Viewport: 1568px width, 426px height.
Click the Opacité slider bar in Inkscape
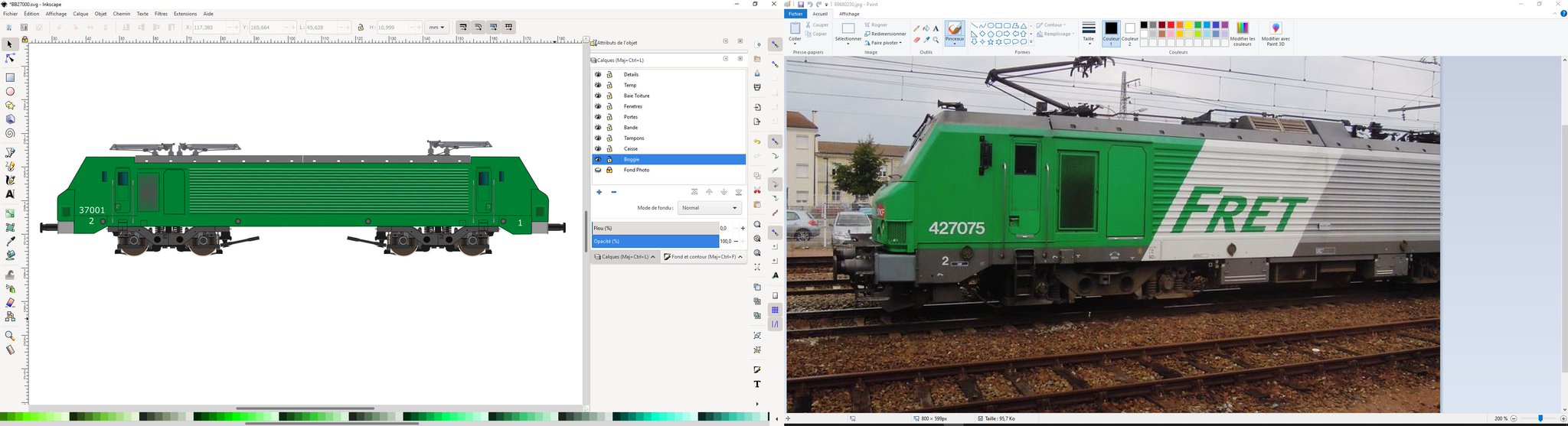[655, 241]
